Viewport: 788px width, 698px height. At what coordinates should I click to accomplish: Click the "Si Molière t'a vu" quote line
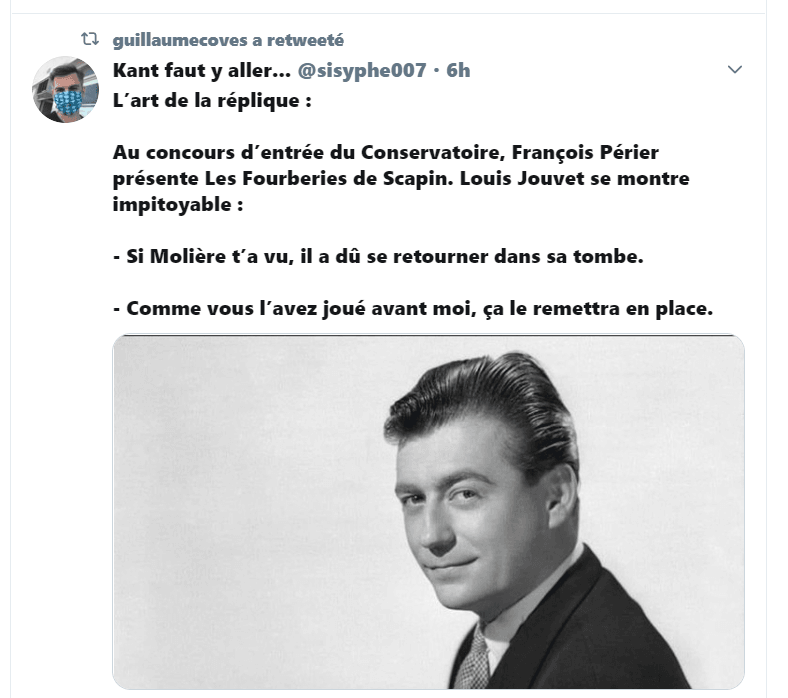378,256
